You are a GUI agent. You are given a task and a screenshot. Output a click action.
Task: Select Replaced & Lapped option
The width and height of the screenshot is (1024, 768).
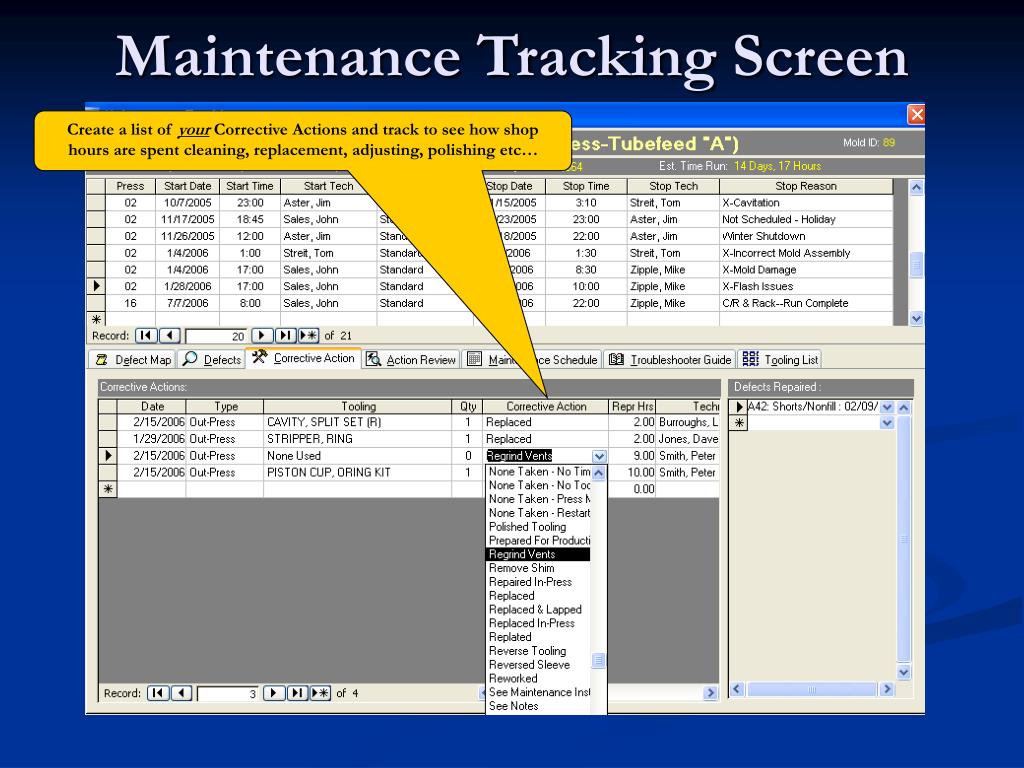pos(538,609)
